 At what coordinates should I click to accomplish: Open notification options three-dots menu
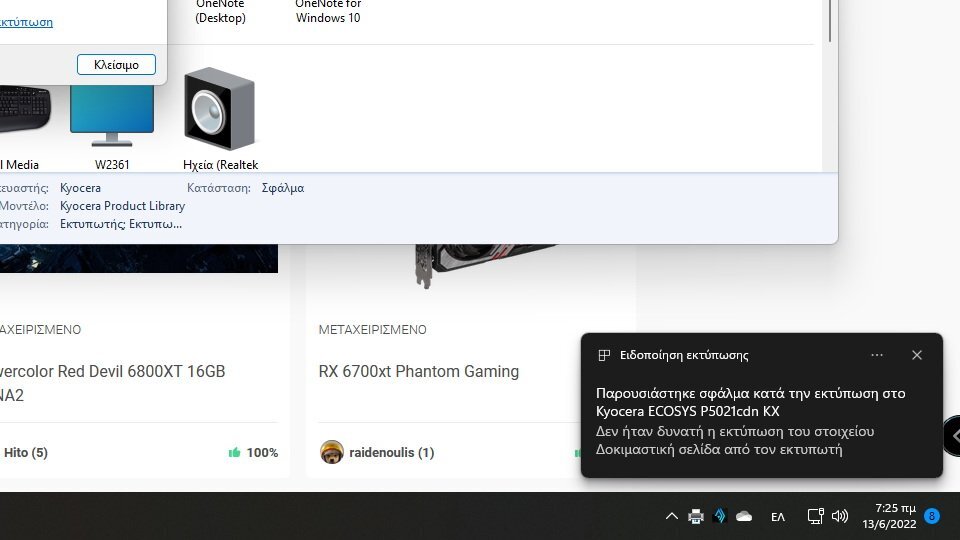coord(877,355)
